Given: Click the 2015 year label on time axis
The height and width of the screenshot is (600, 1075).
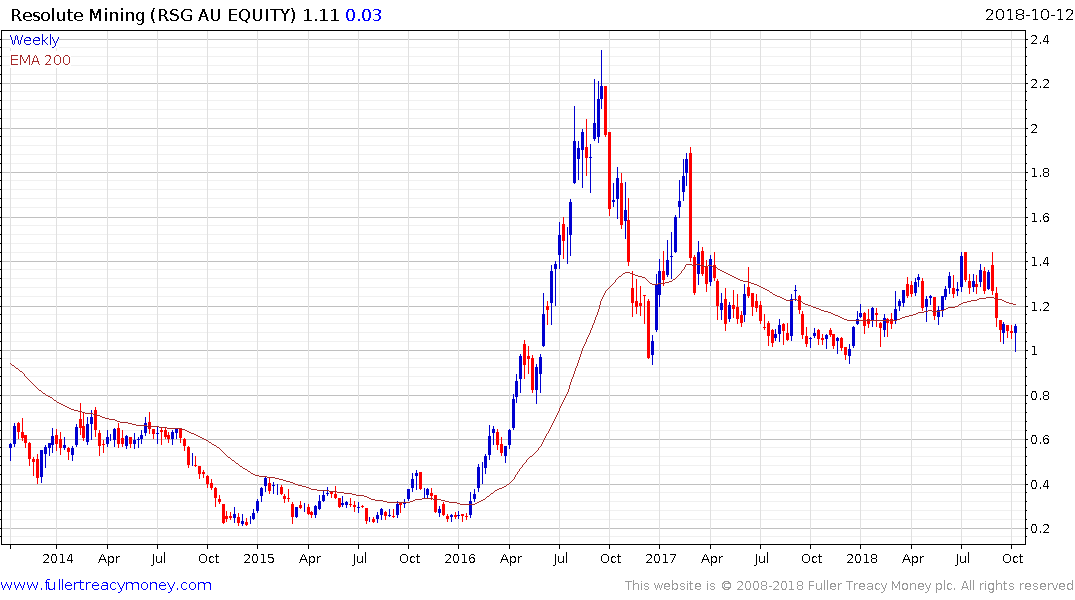Looking at the screenshot, I should pos(259,558).
